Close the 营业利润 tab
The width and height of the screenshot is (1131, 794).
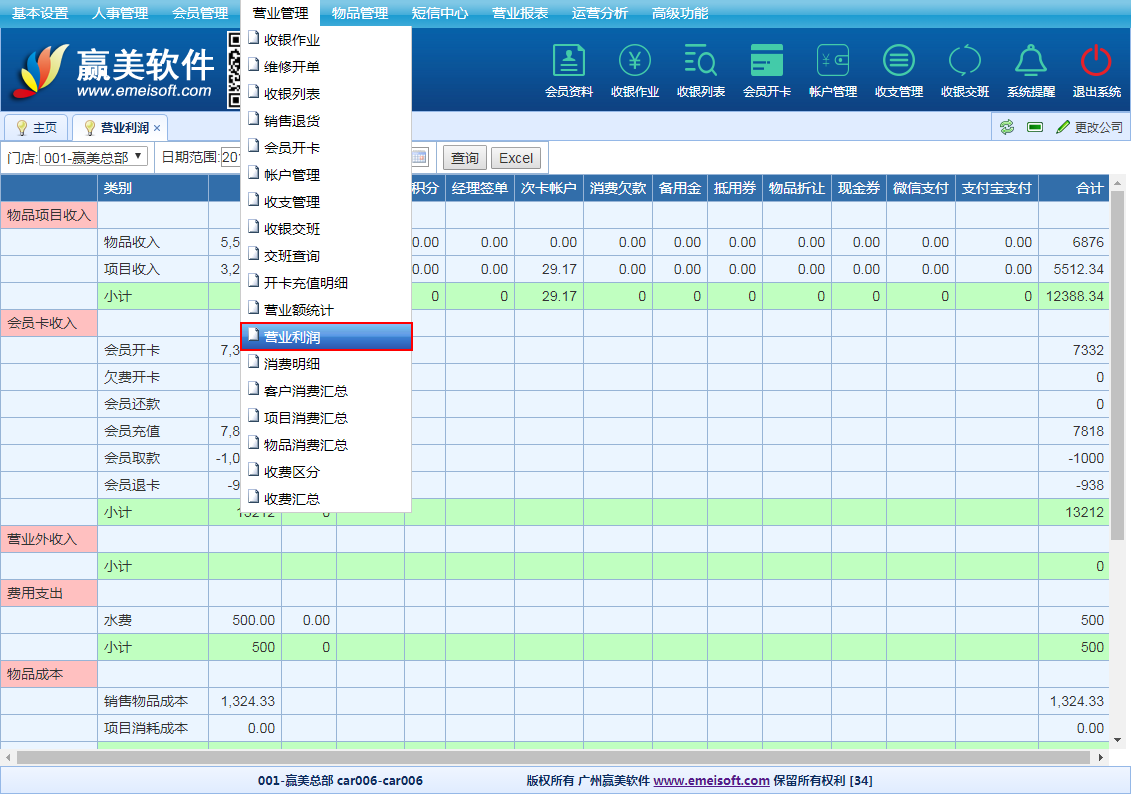[157, 128]
